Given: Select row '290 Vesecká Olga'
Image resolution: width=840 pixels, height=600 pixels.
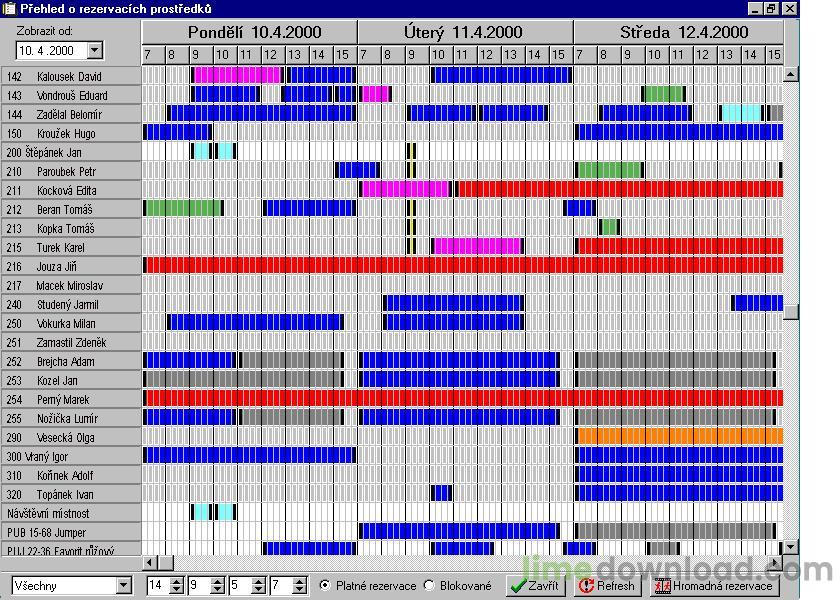Looking at the screenshot, I should click(x=71, y=438).
